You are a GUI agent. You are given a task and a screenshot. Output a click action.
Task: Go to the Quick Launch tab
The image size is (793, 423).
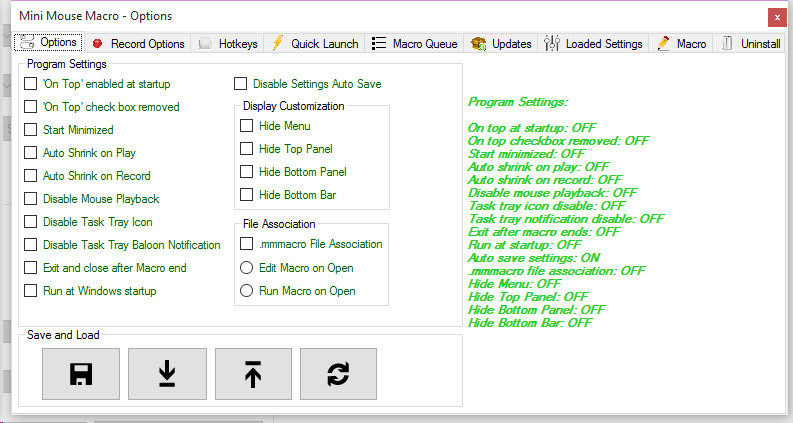(x=315, y=44)
